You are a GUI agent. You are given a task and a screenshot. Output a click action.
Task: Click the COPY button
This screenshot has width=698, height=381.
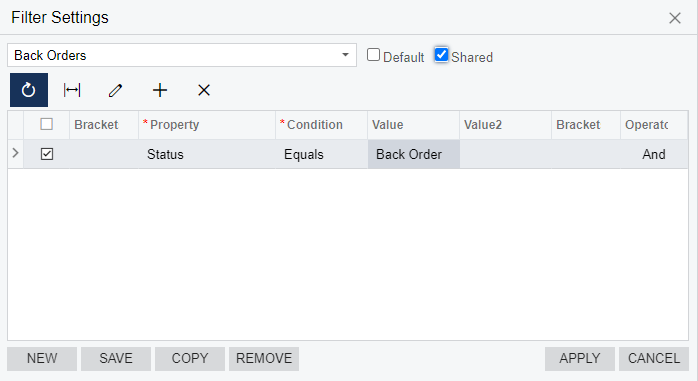[190, 359]
